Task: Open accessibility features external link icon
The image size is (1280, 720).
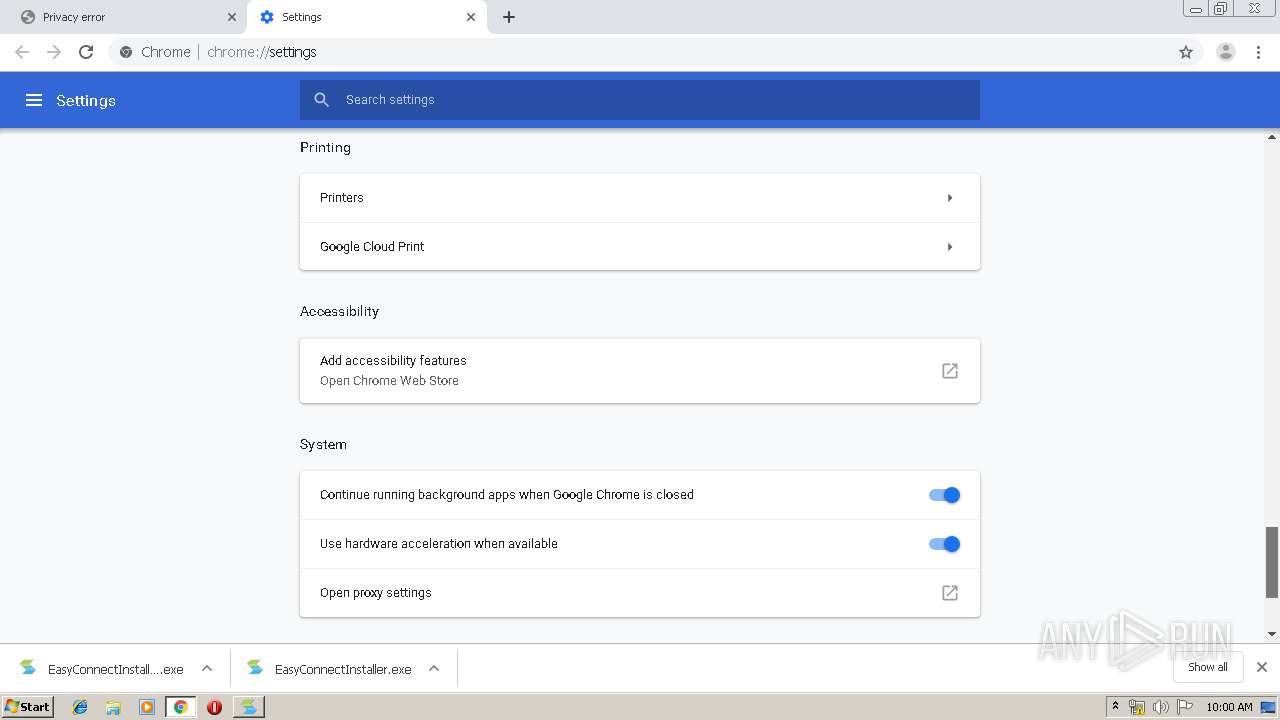Action: click(950, 371)
